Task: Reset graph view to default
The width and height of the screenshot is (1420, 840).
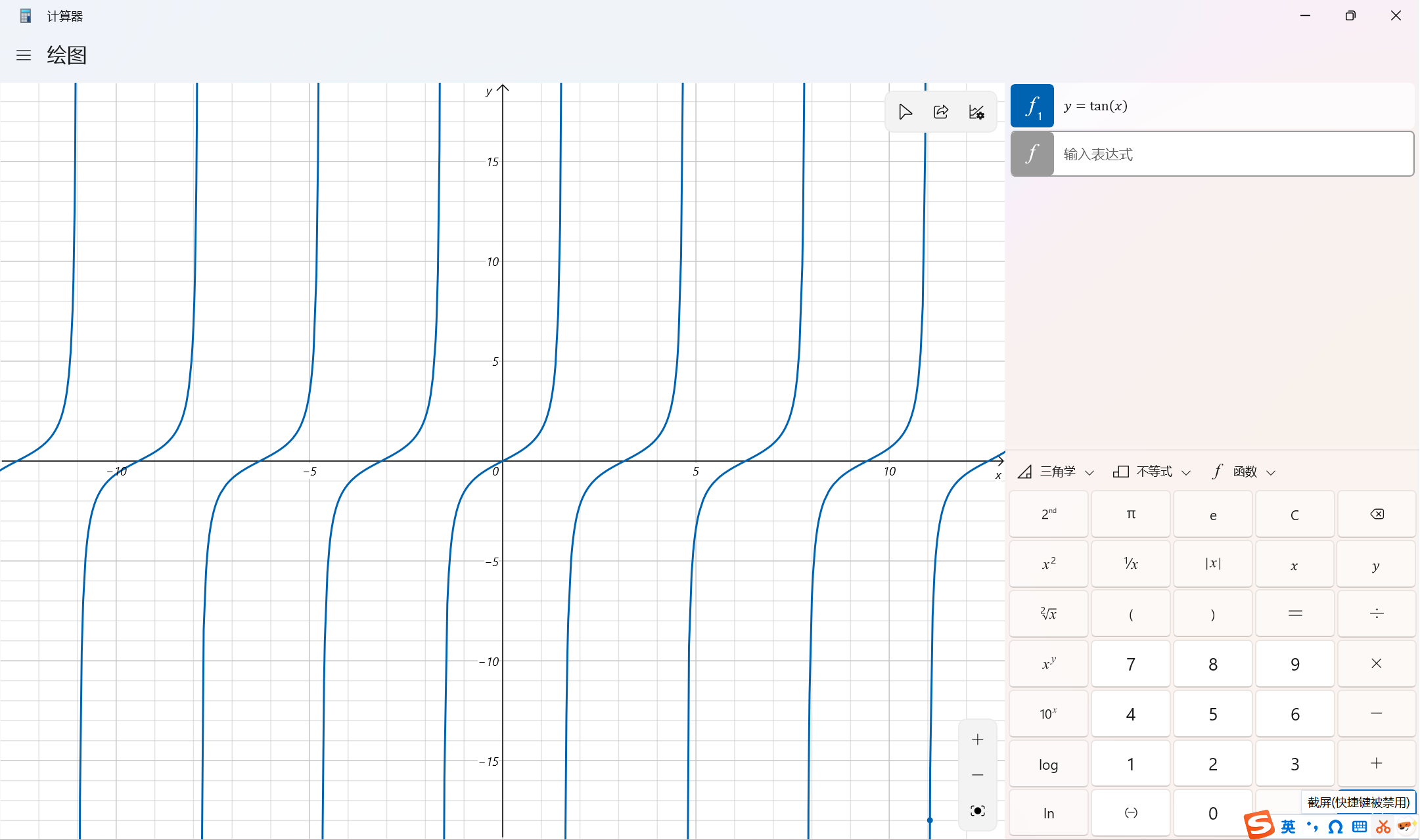Action: (978, 810)
